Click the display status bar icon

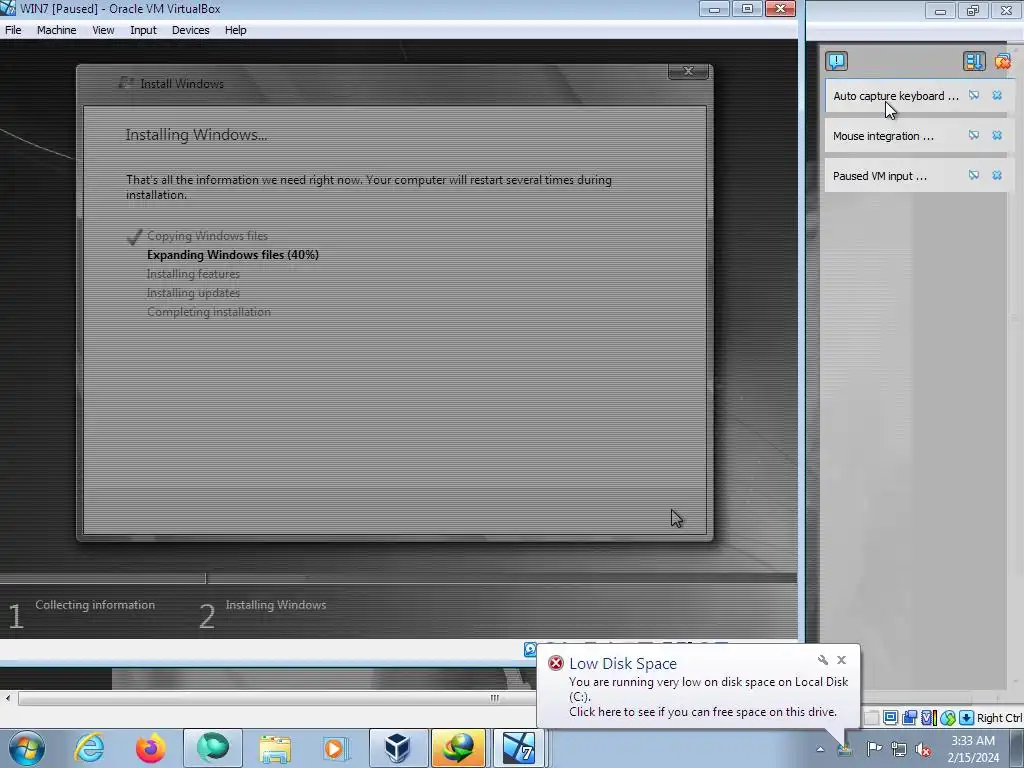890,718
